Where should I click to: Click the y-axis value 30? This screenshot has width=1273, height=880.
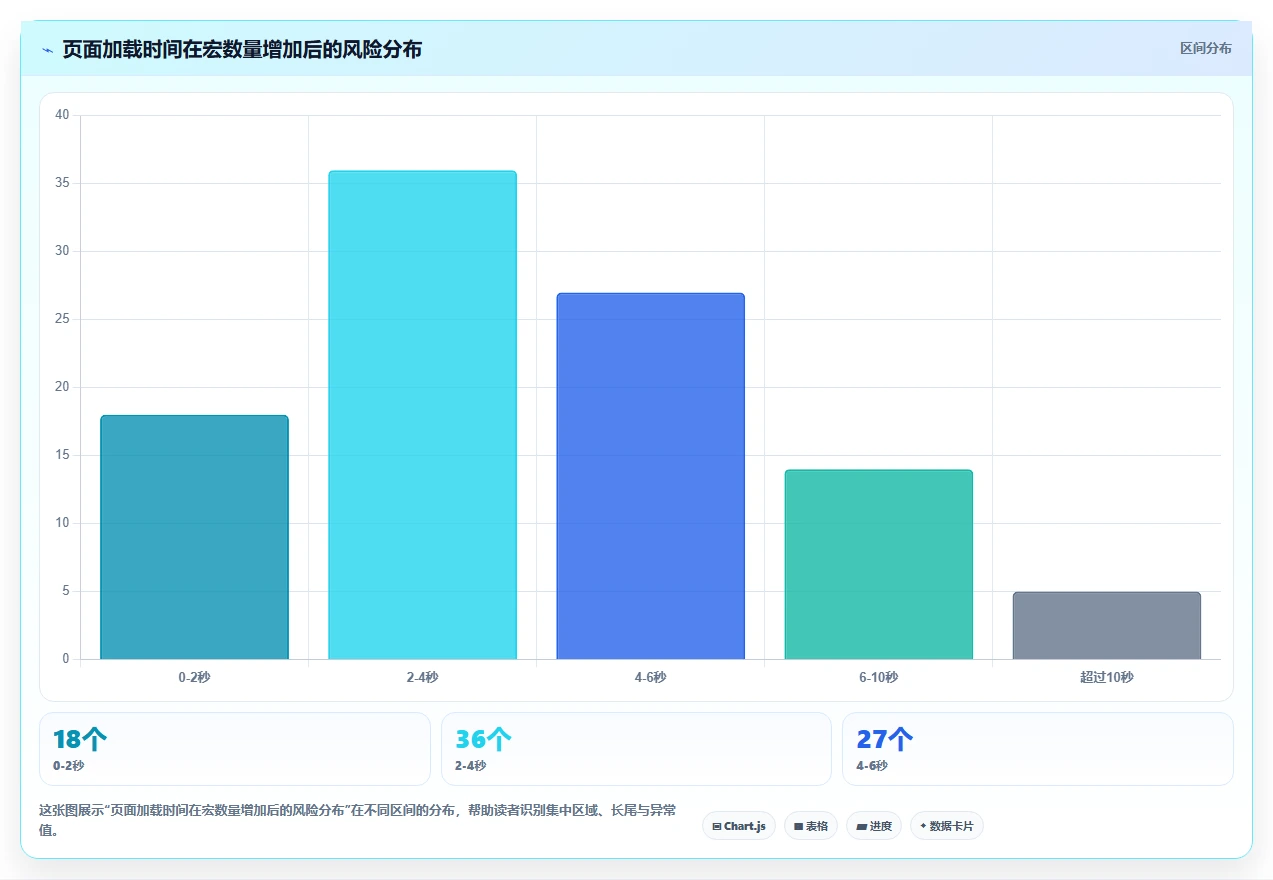coord(62,251)
